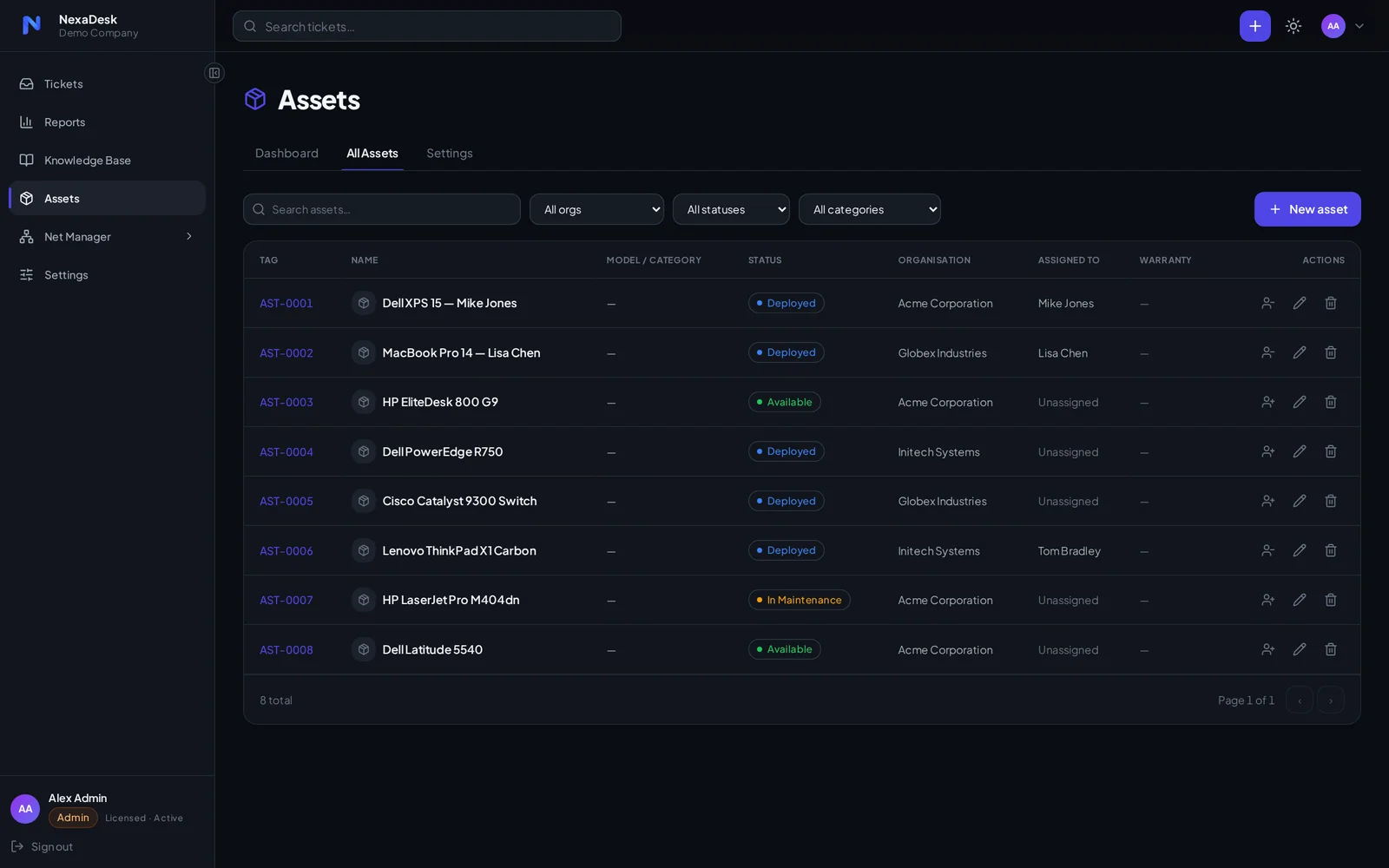Screen dimensions: 1389x868
Task: Assign a user to Cisco Catalyst 9300 Switch
Action: coord(1268,501)
